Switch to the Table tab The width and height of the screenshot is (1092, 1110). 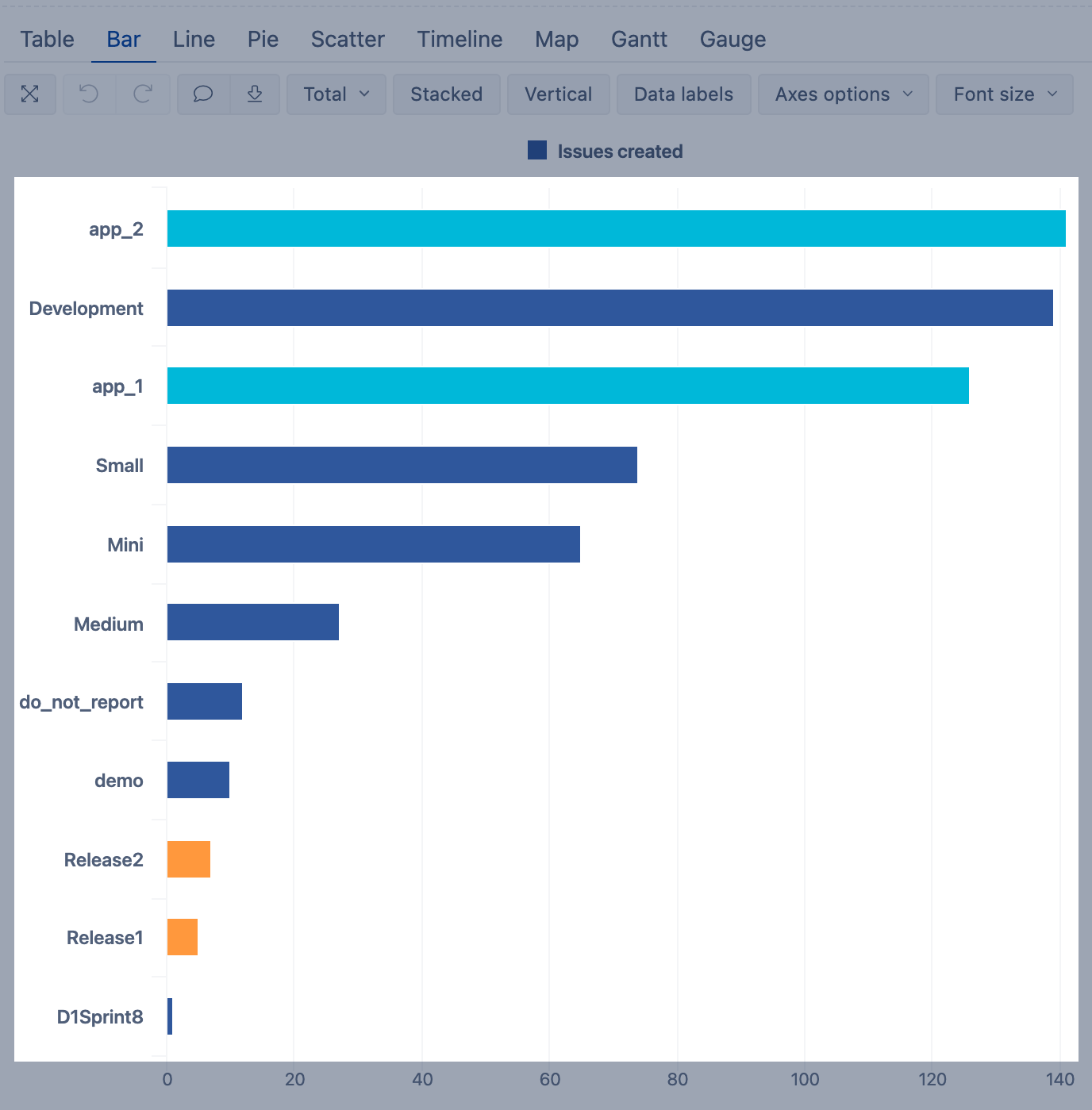[48, 40]
